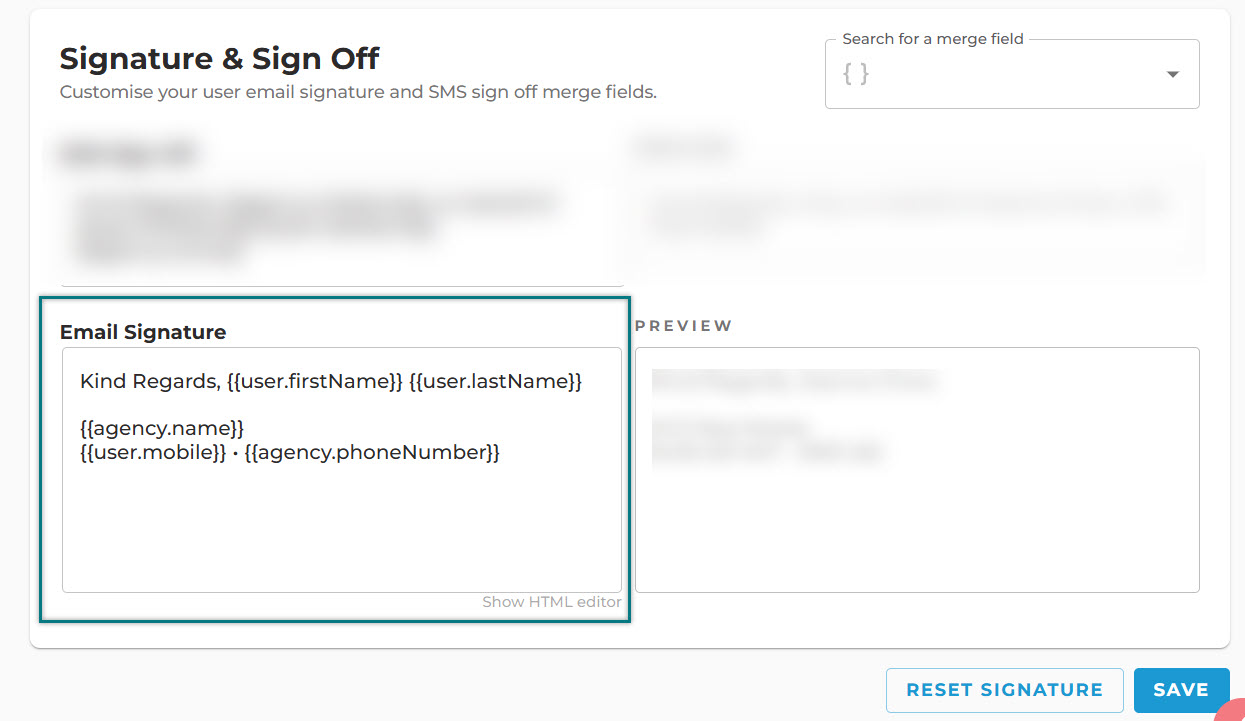1245x721 pixels.
Task: Click the Show HTML editor link
Action: [551, 602]
